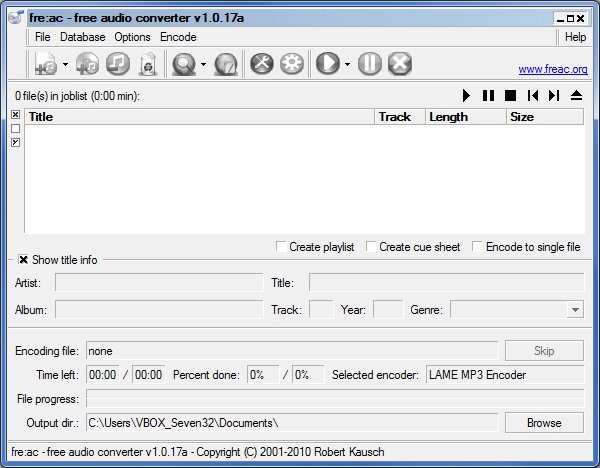Expand the Genre dropdown
The height and width of the screenshot is (468, 600).
(x=575, y=309)
